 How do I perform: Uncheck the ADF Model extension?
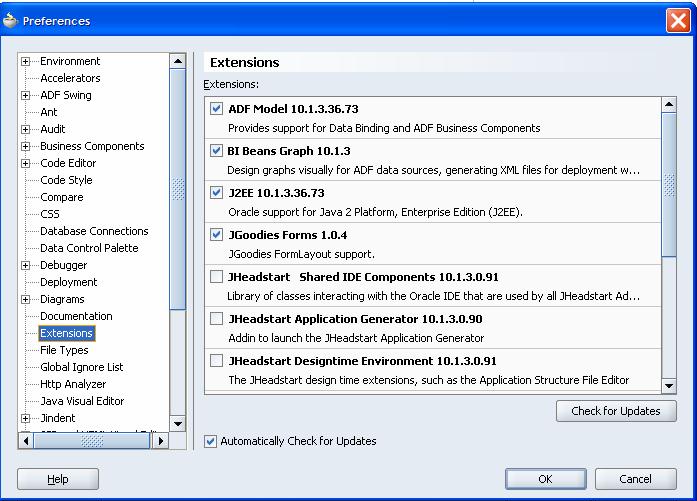click(x=217, y=108)
